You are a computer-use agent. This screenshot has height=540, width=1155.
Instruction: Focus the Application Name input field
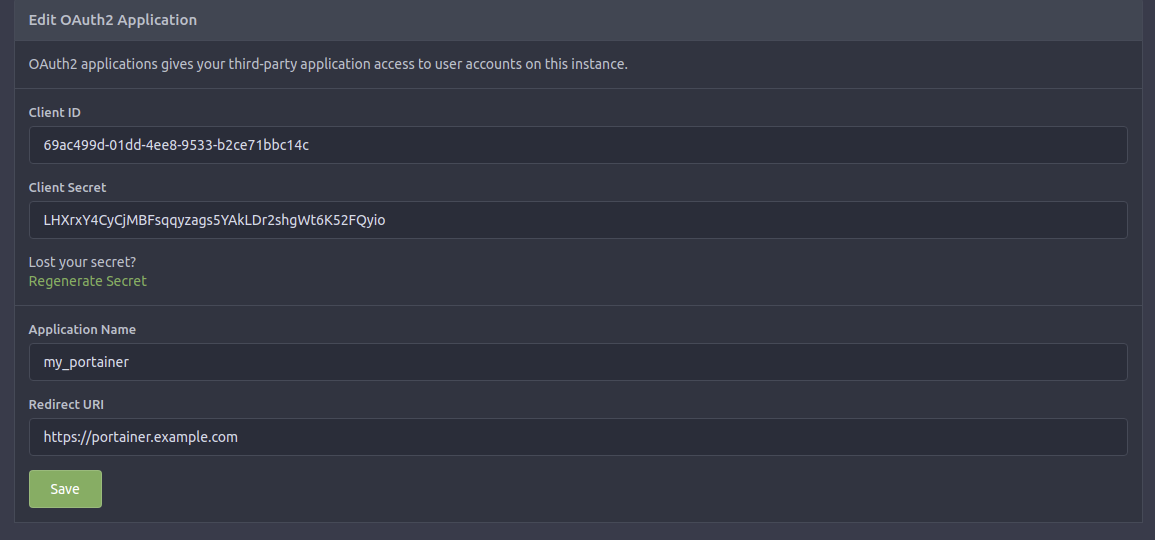point(578,362)
